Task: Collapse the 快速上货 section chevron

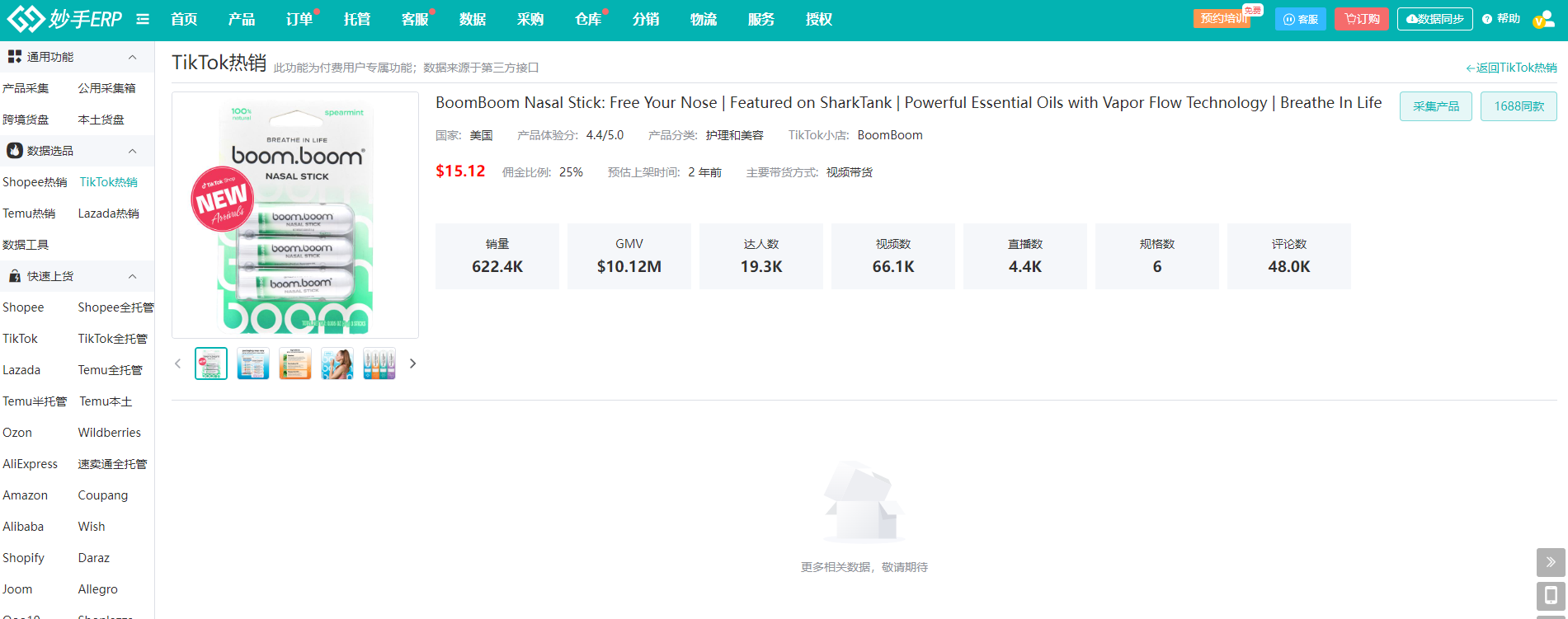Action: [x=132, y=276]
